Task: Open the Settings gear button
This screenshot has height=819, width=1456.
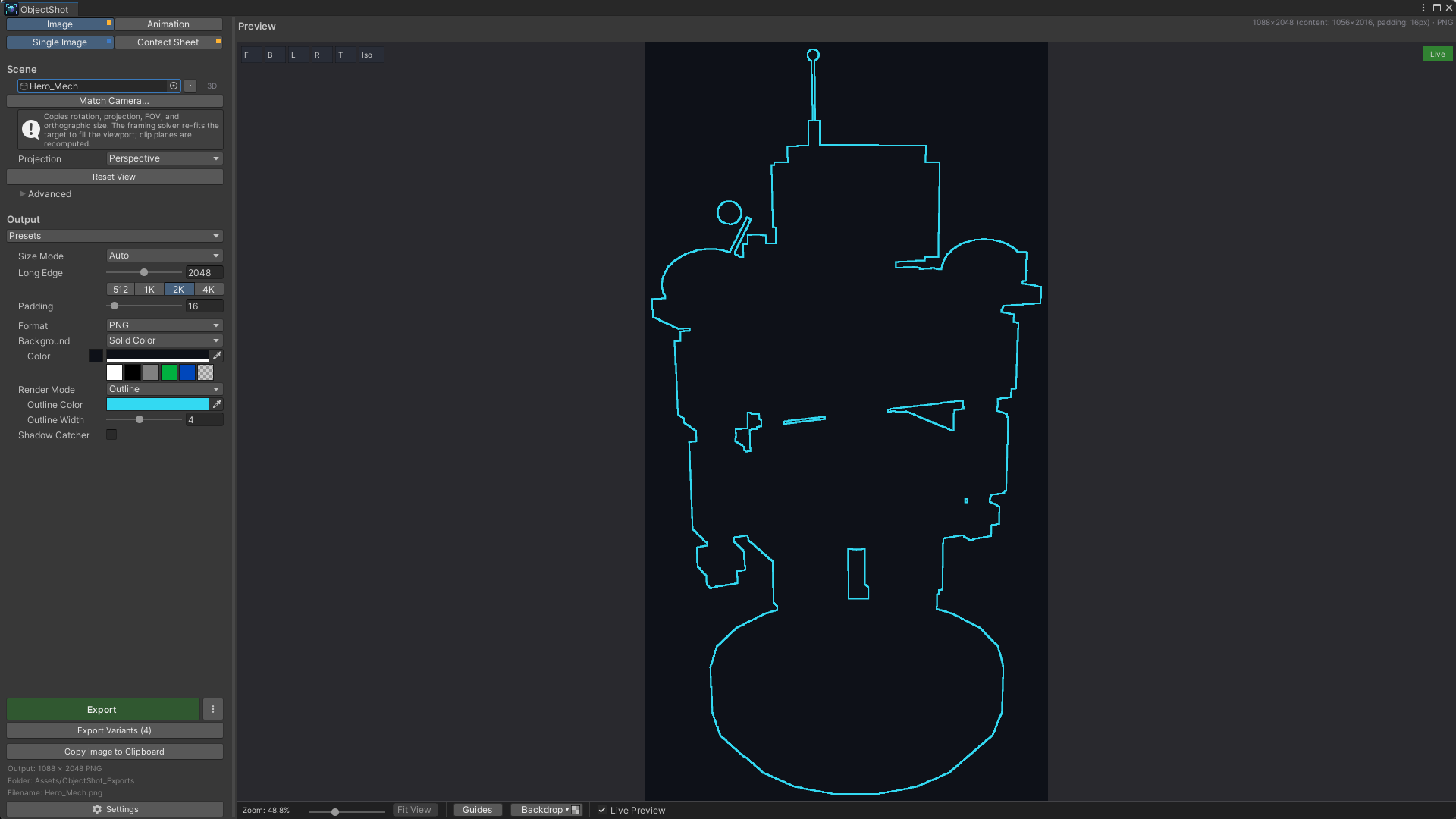Action: point(115,809)
